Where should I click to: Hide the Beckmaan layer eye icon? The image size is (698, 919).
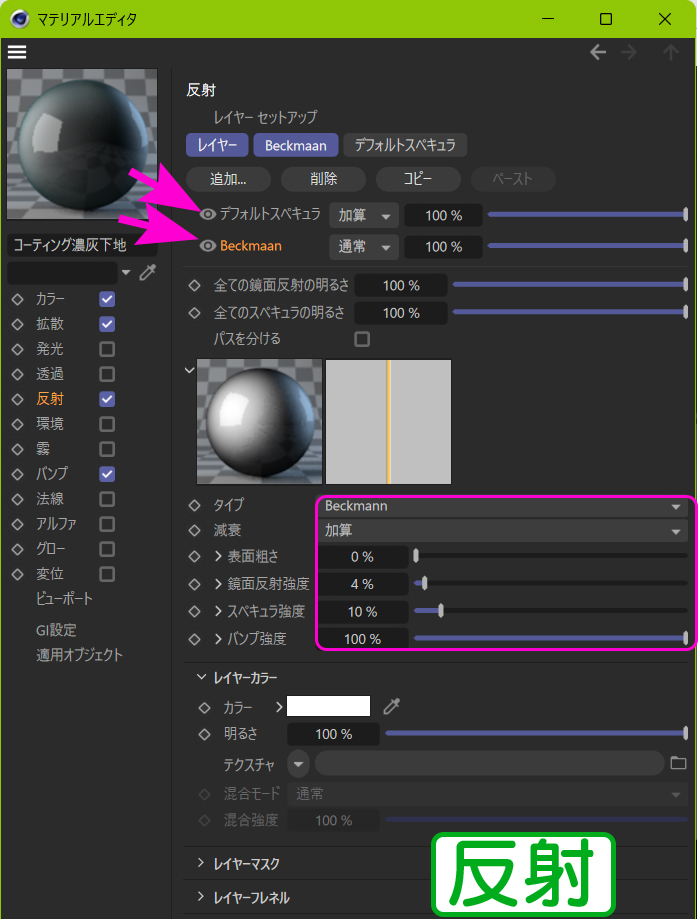tap(208, 246)
